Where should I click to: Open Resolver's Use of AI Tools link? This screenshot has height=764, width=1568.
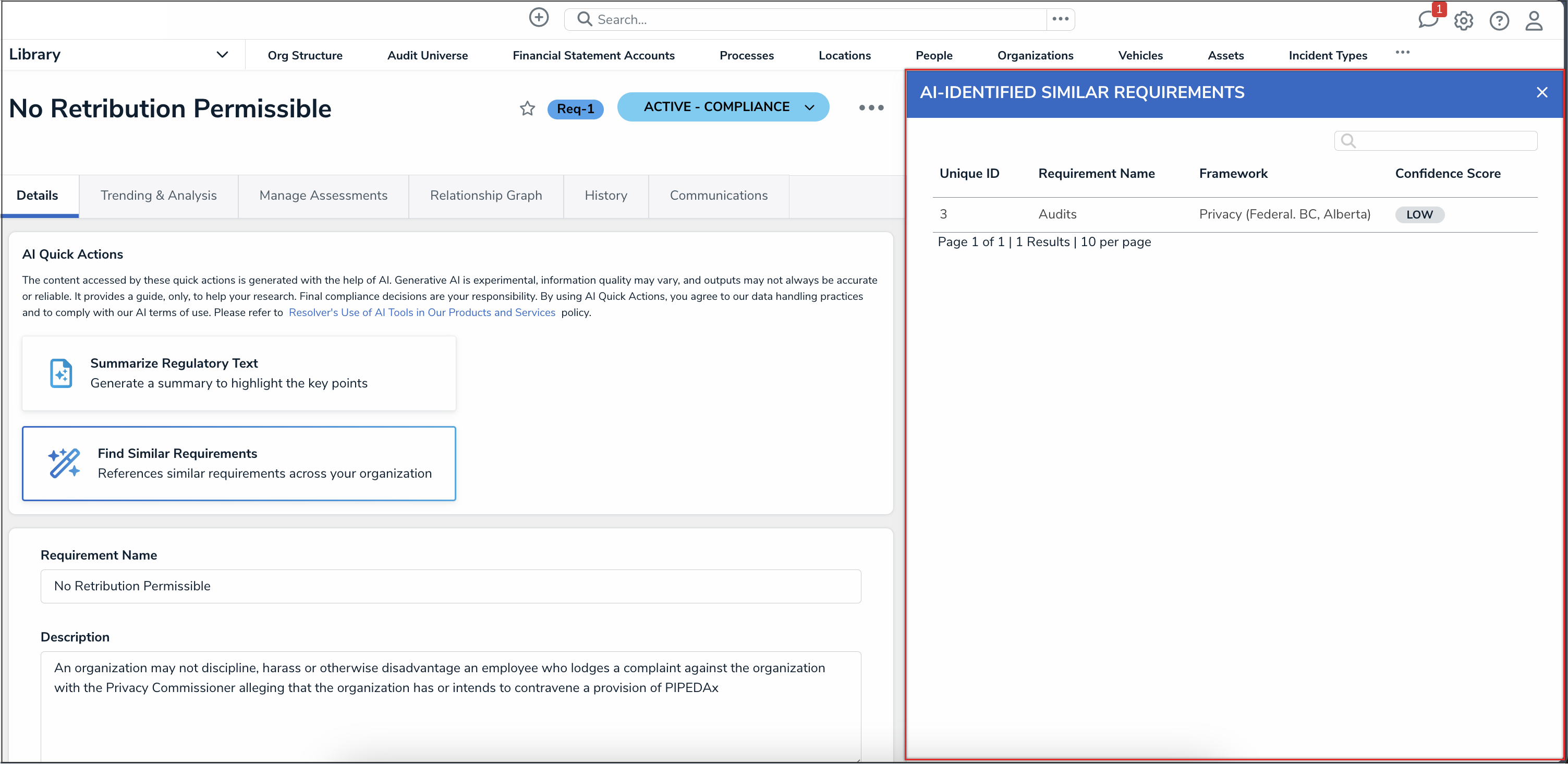tap(422, 312)
